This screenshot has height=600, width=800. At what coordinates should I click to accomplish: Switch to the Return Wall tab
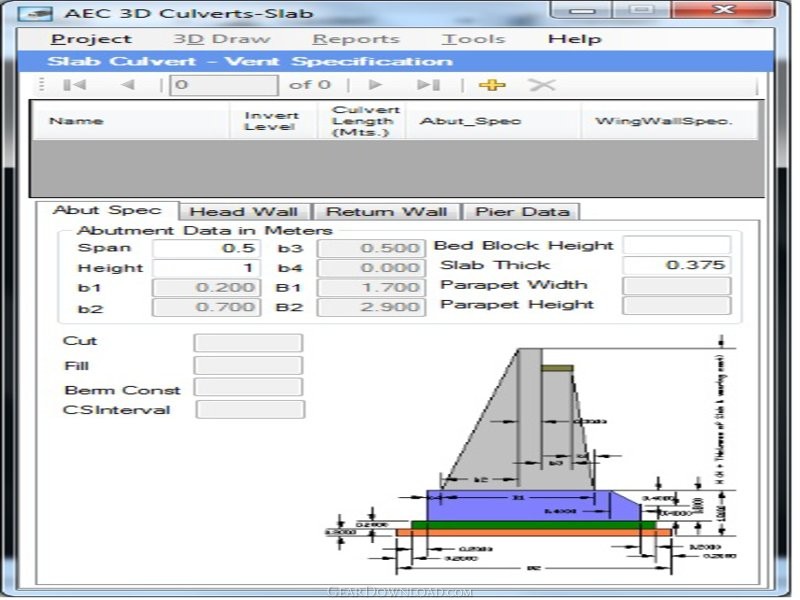pos(387,211)
